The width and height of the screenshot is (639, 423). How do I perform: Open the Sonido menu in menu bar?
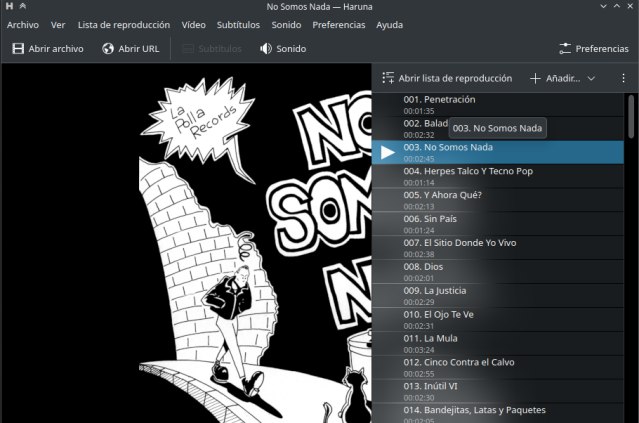point(286,25)
